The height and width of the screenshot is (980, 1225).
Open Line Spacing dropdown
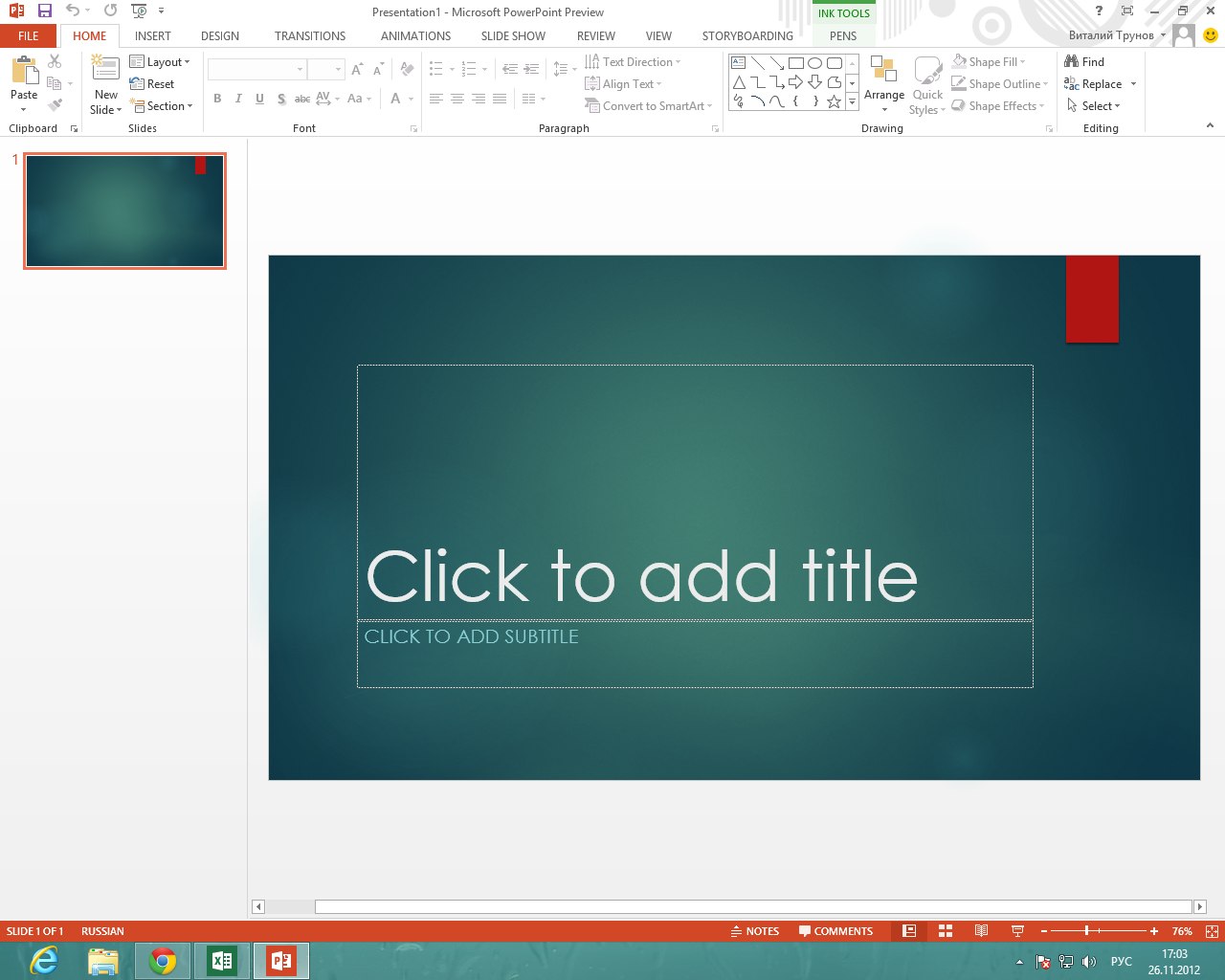(x=565, y=70)
